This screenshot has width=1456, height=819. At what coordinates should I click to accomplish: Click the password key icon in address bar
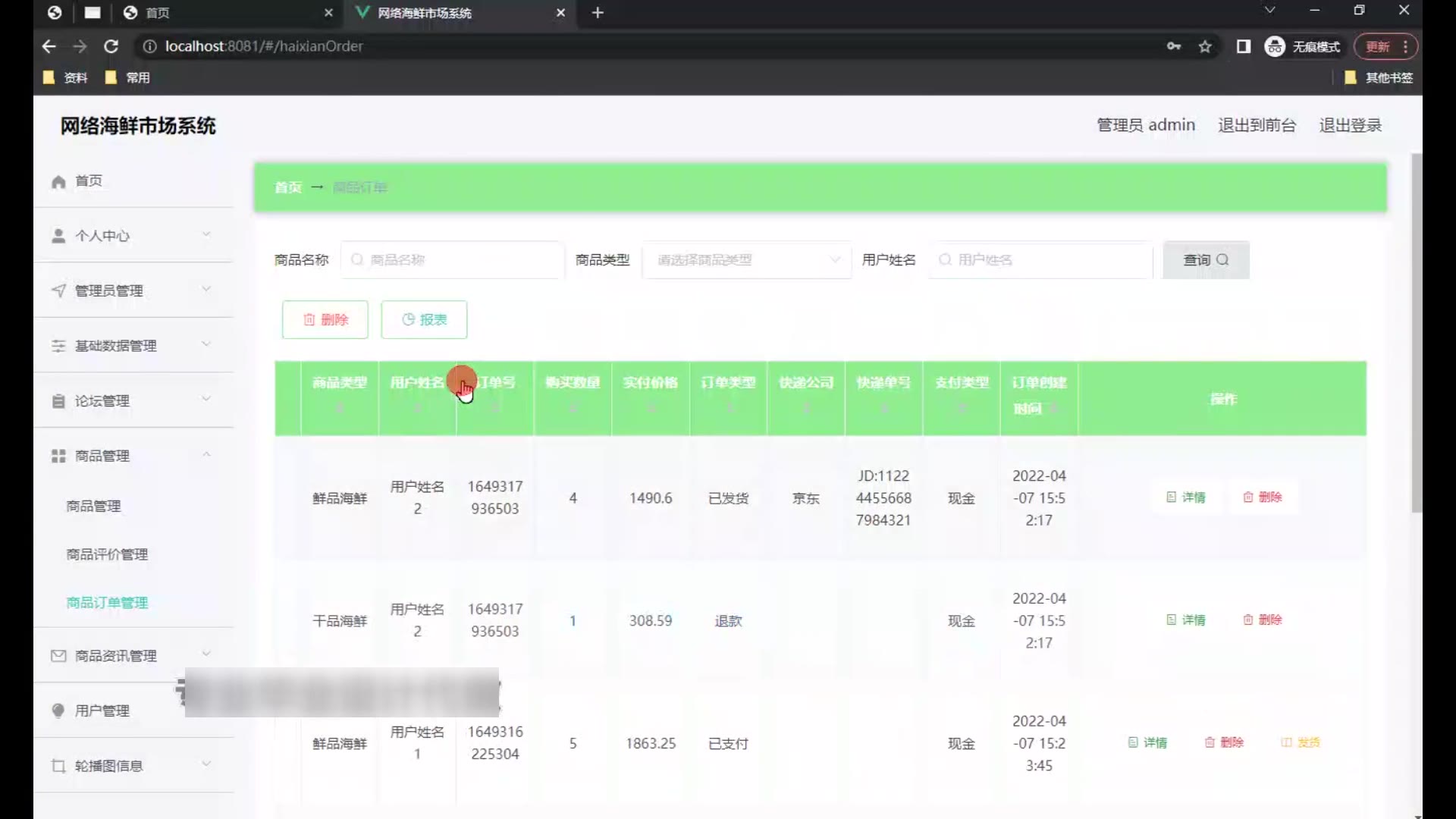pyautogui.click(x=1174, y=47)
